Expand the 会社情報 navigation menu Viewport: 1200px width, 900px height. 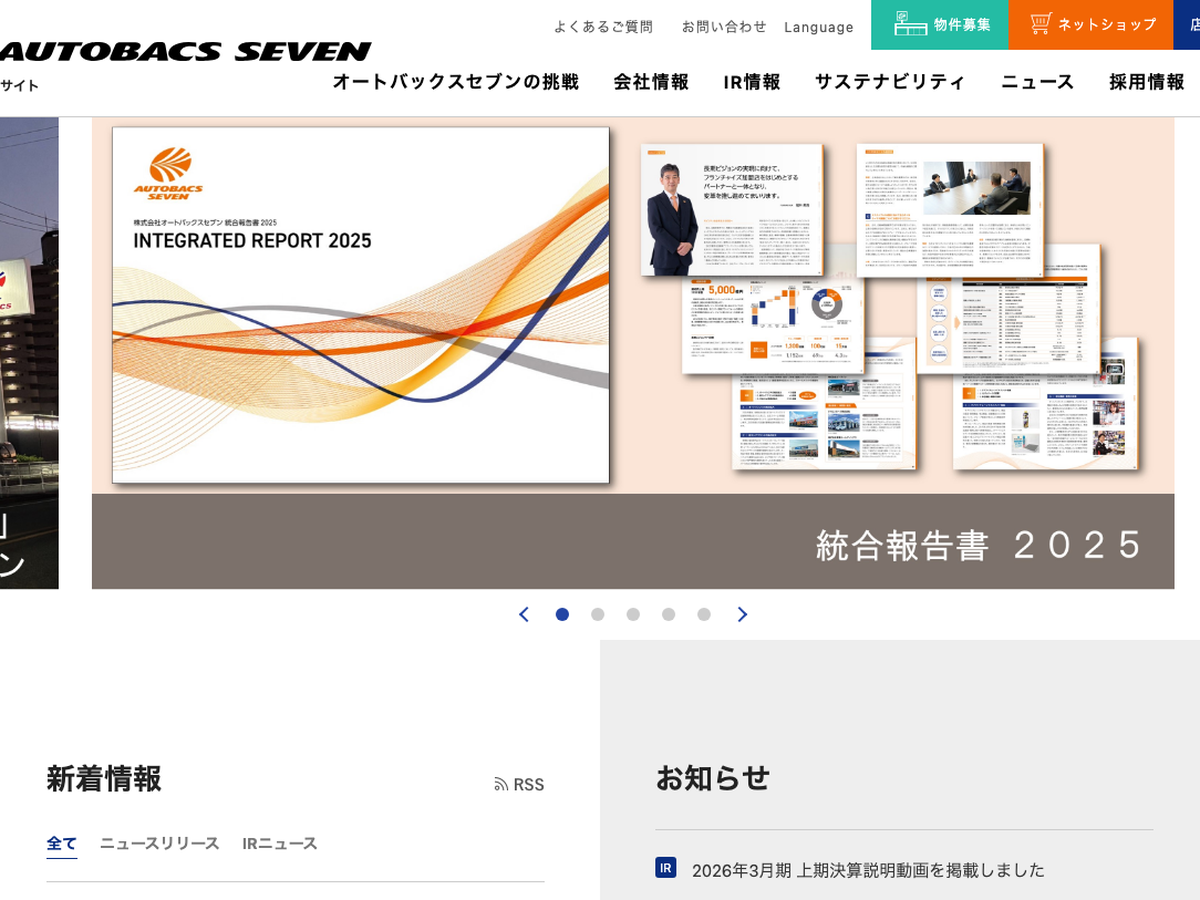coord(651,82)
